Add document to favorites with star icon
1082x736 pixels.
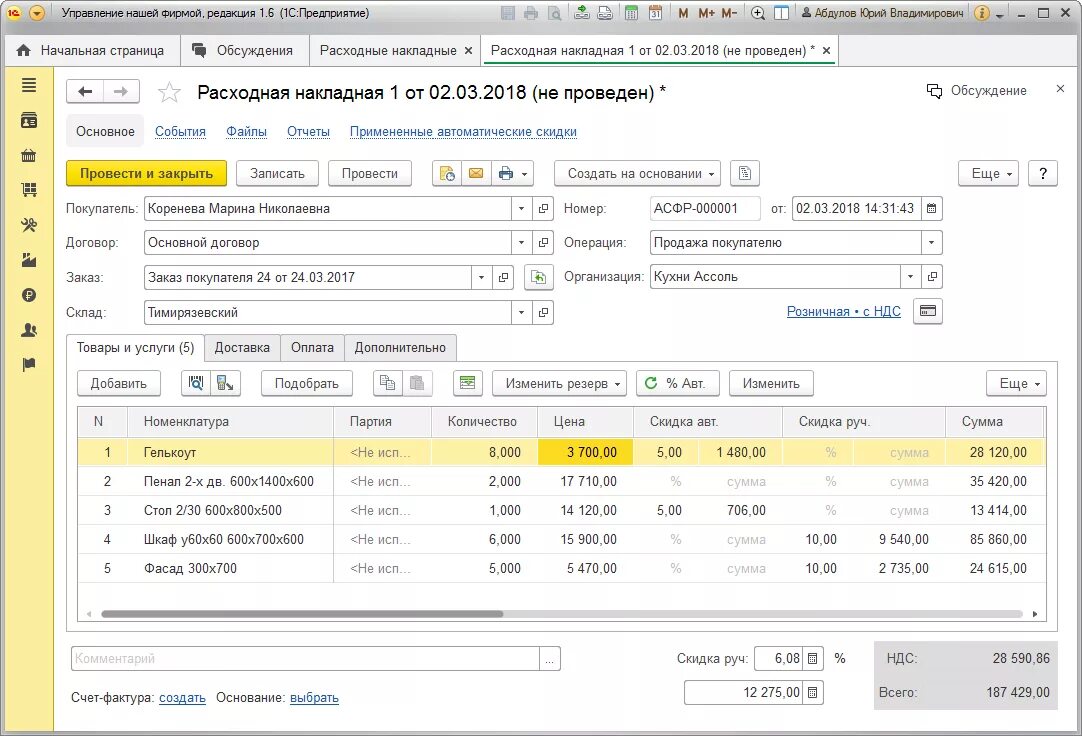click(169, 92)
